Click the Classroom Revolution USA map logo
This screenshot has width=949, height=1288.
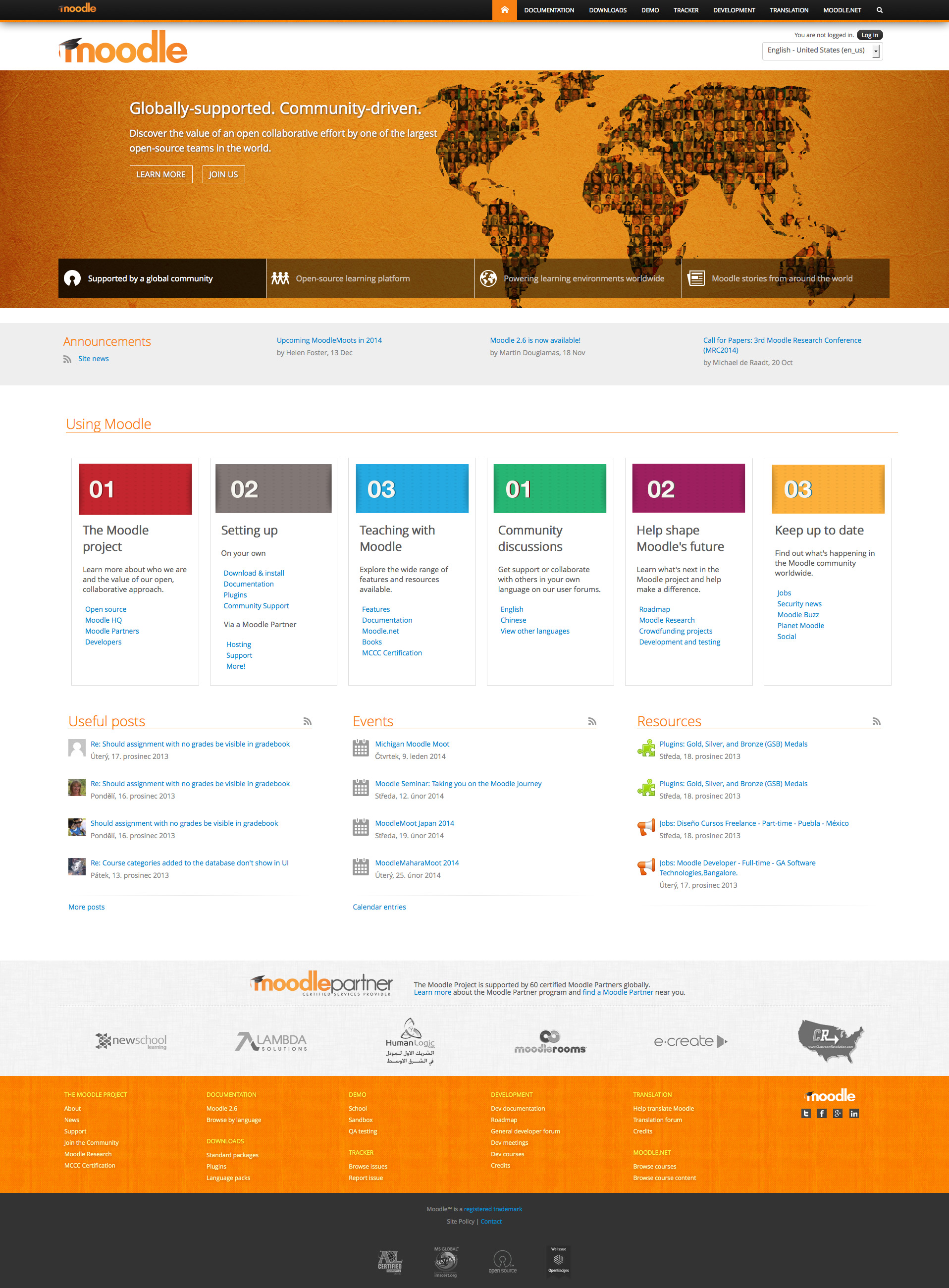(831, 1041)
